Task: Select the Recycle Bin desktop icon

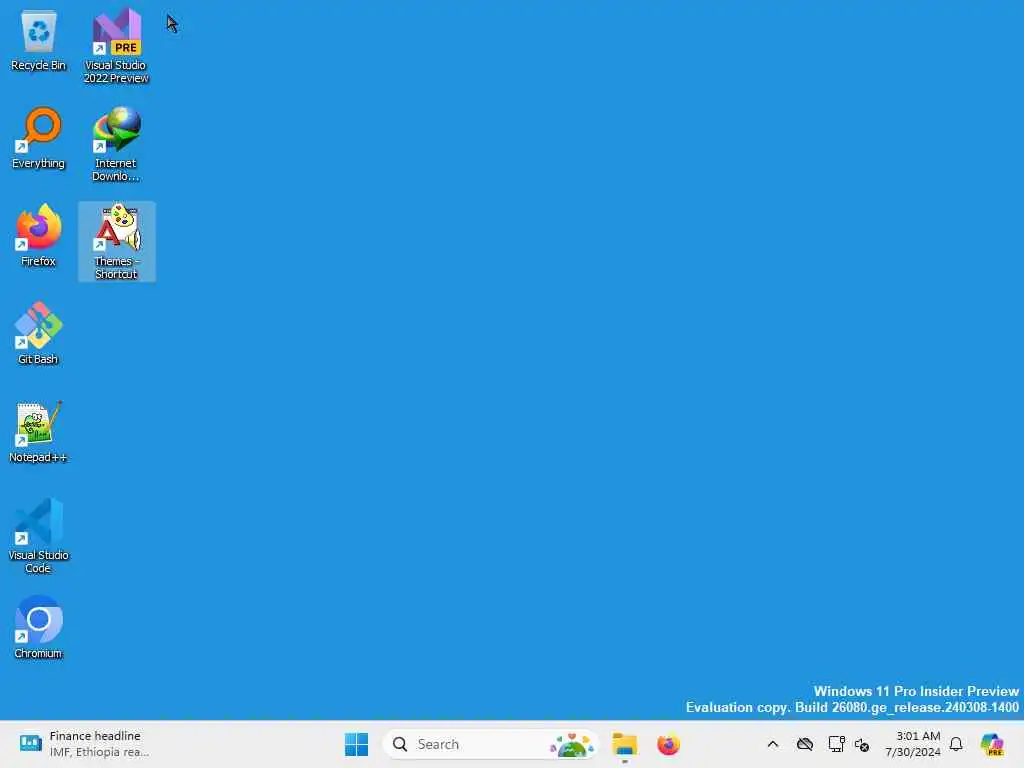Action: (x=39, y=40)
